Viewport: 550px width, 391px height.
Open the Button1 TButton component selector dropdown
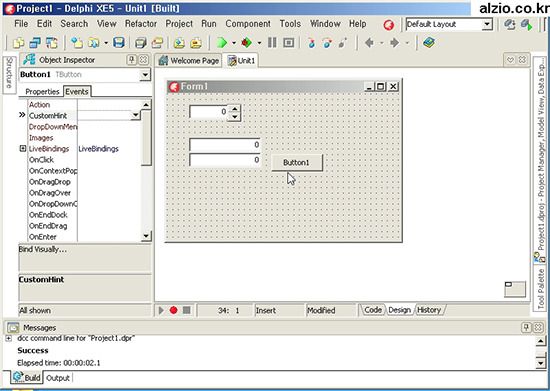tap(145, 75)
